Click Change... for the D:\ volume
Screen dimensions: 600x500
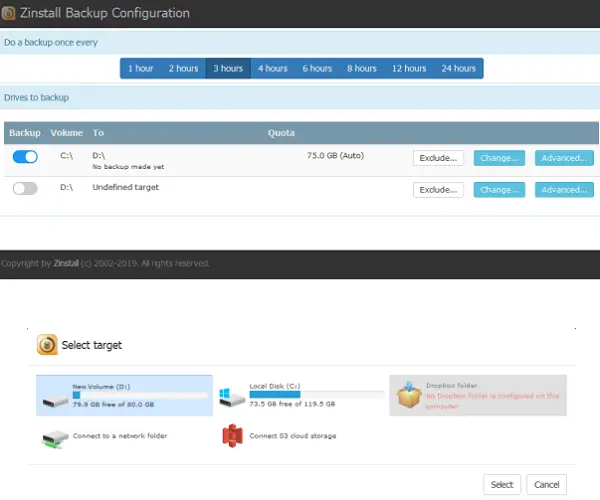(499, 190)
